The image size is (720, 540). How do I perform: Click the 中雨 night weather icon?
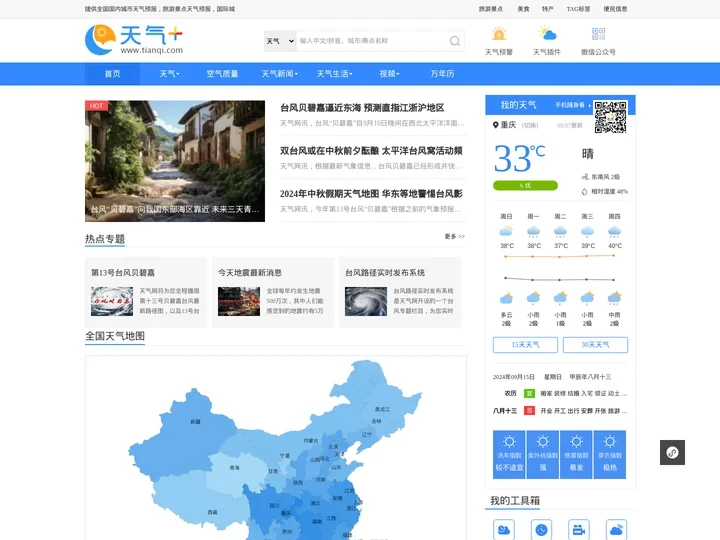coord(614,298)
